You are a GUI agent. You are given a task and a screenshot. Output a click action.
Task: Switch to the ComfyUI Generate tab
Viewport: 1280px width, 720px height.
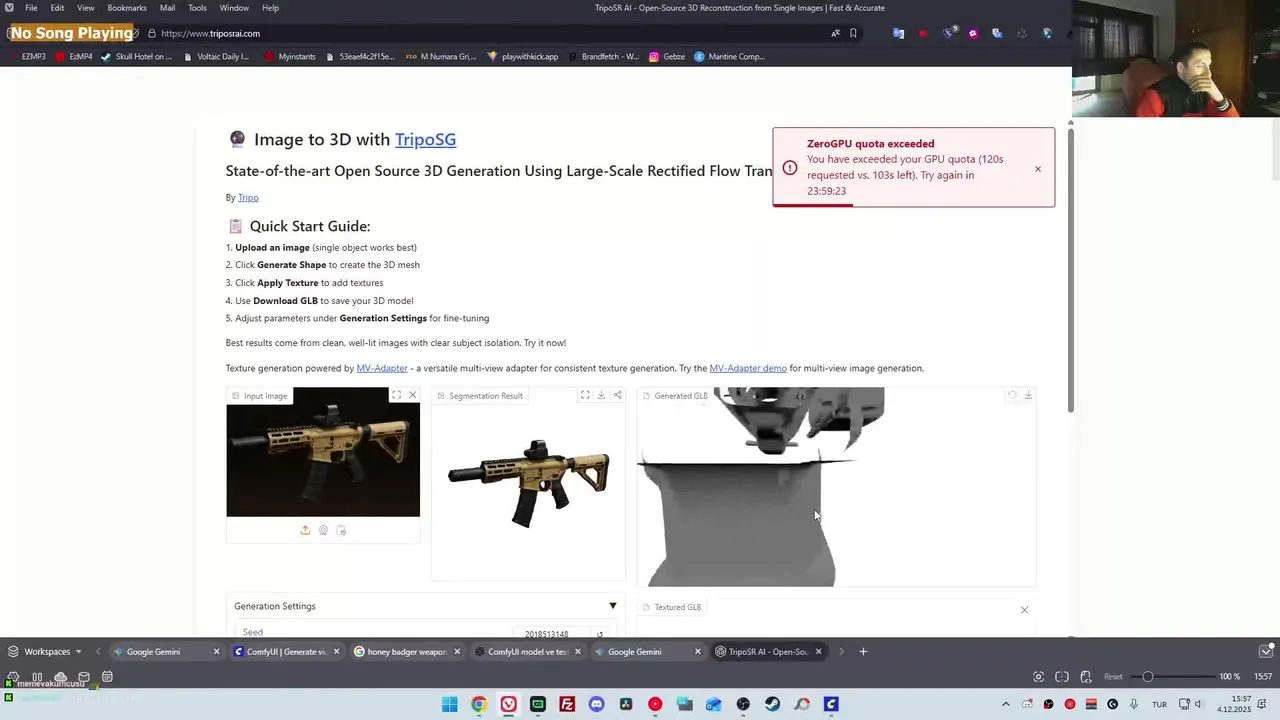coord(285,652)
